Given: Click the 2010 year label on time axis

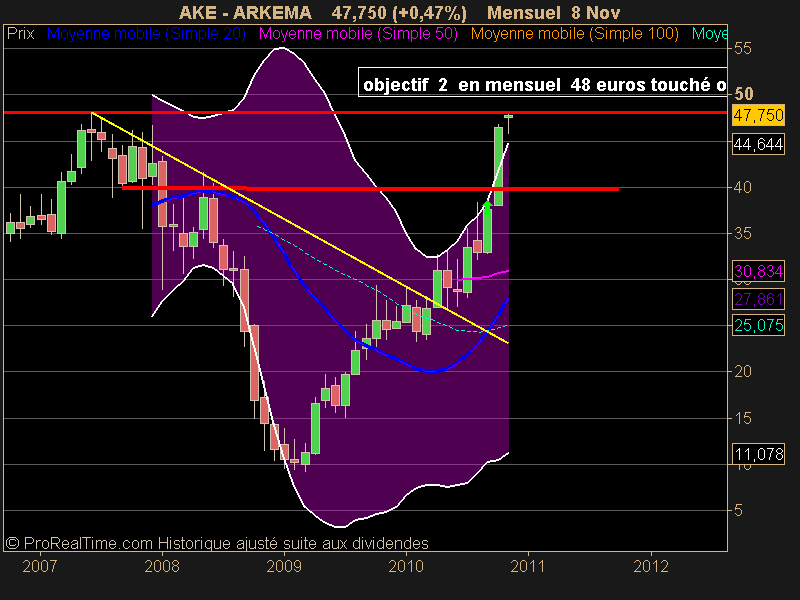Looking at the screenshot, I should click(406, 566).
